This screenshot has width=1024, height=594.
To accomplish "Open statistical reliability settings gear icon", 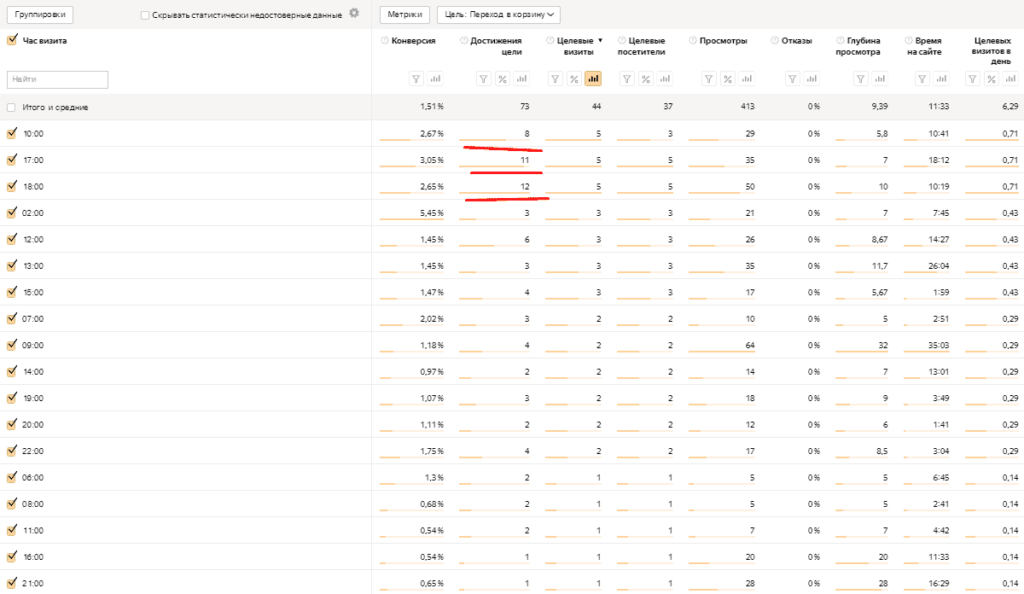I will coord(353,14).
